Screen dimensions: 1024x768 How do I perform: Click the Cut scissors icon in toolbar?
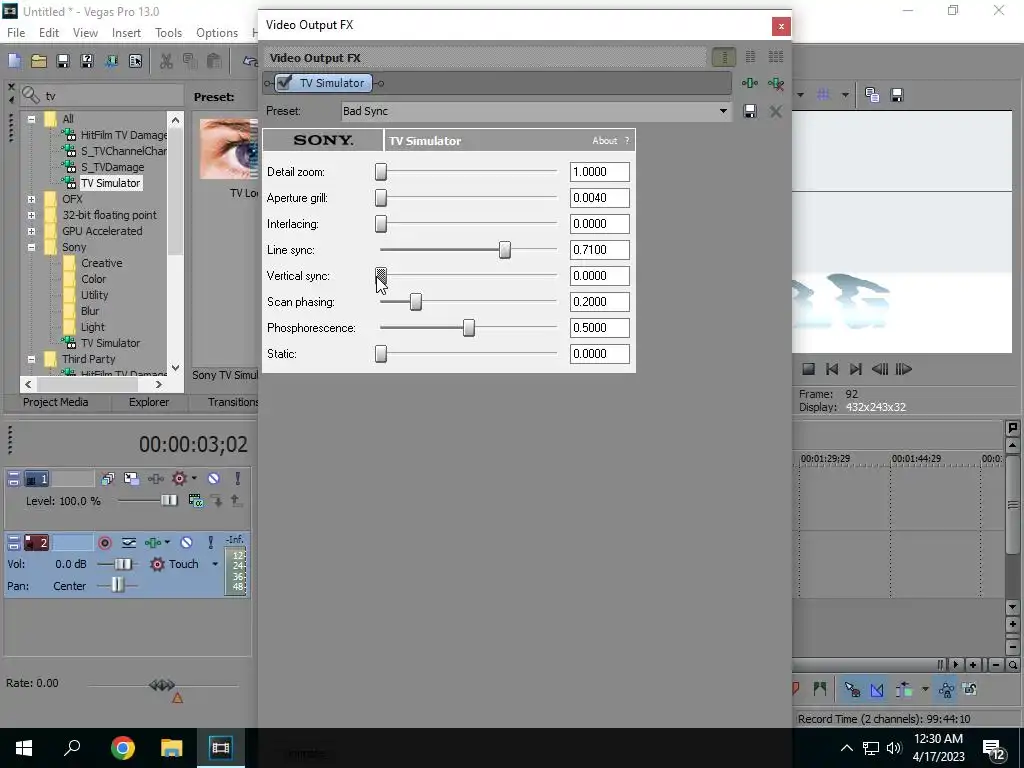click(x=166, y=61)
